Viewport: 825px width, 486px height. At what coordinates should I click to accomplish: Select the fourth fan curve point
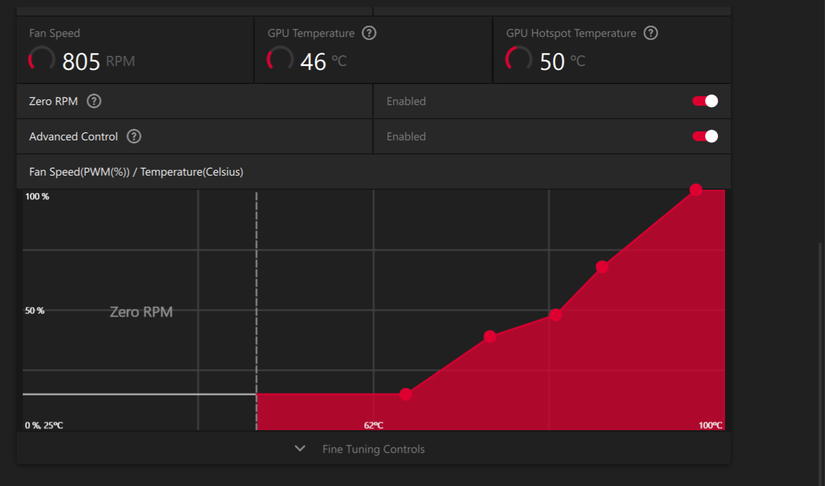tap(602, 267)
